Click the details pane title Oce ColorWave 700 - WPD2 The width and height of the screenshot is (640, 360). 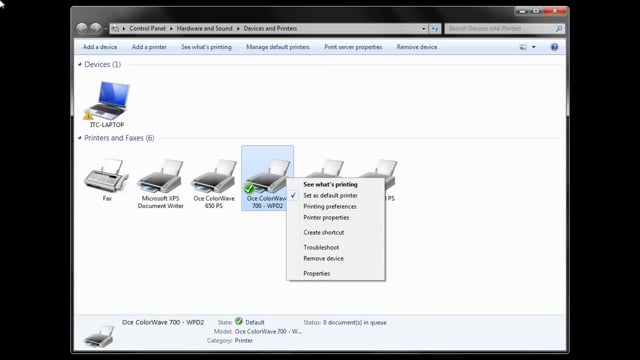(x=163, y=322)
